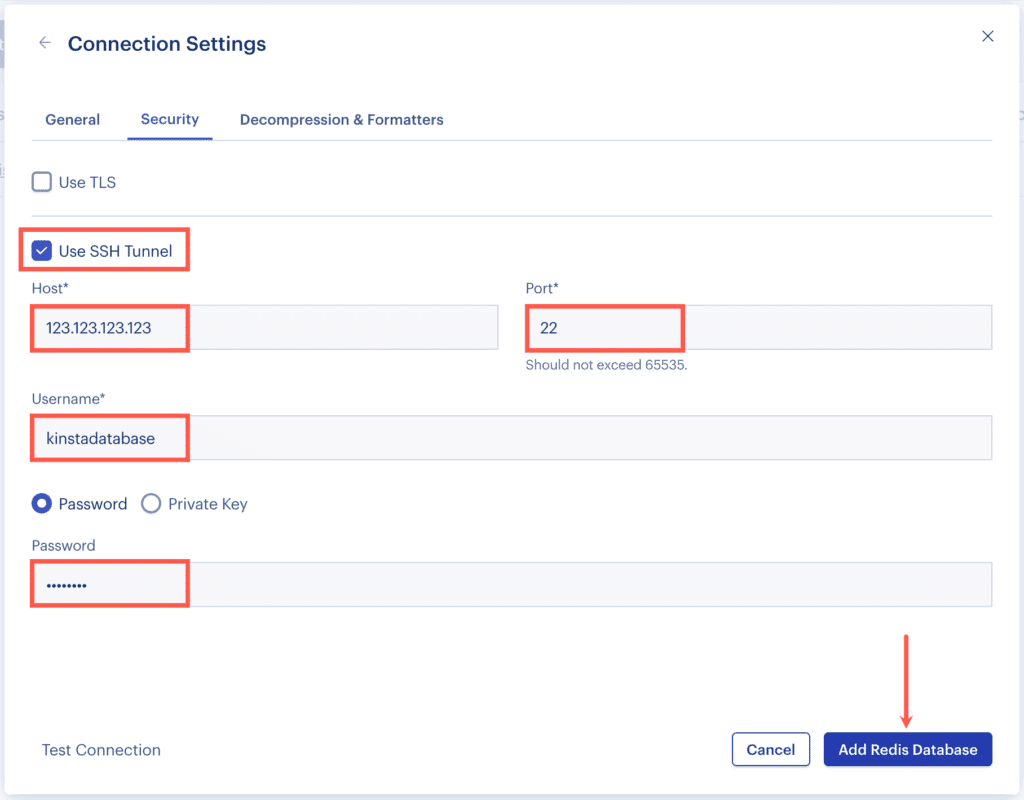Select the Private Key radio button
The height and width of the screenshot is (800, 1024).
[151, 504]
